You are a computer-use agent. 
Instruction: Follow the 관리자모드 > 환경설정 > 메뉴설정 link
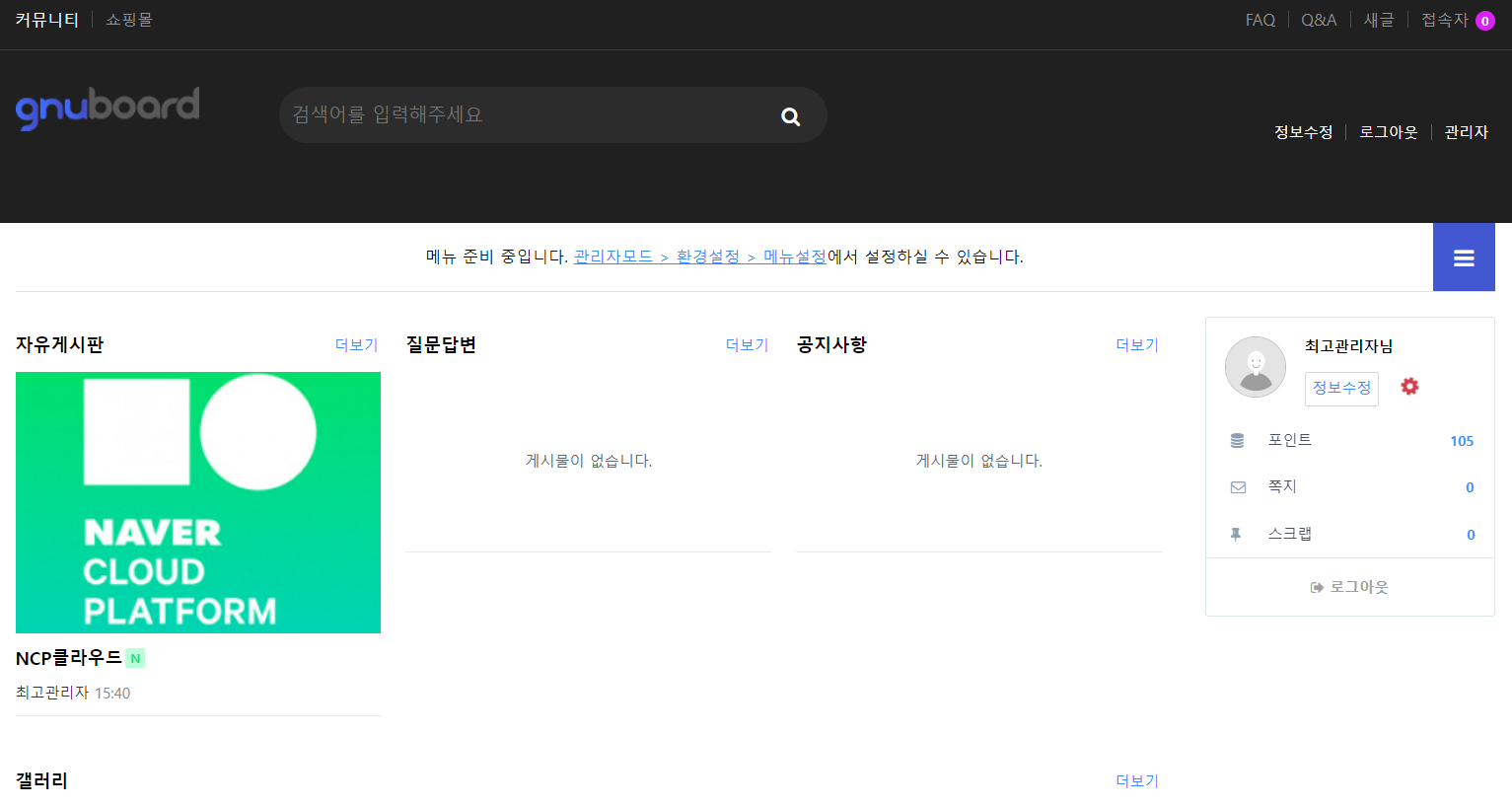tap(700, 257)
